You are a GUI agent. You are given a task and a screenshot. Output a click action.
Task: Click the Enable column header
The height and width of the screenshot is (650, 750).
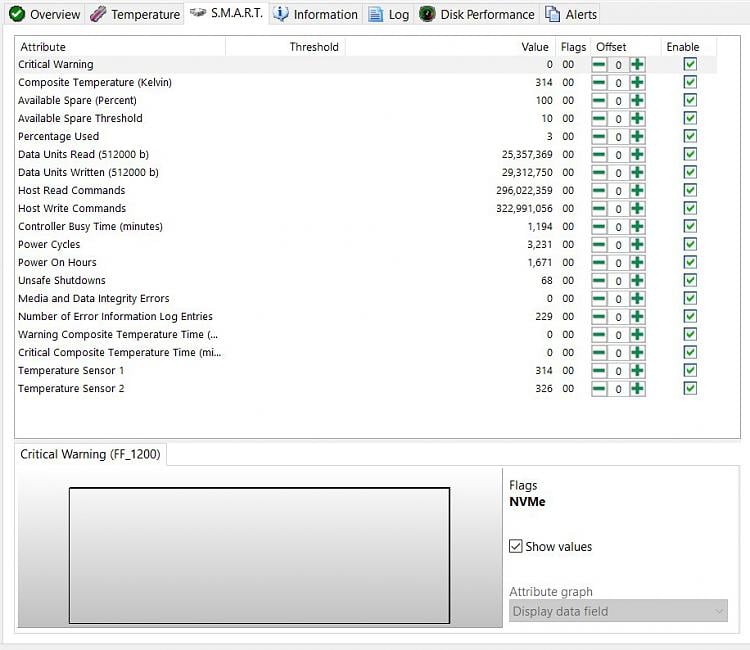[689, 47]
